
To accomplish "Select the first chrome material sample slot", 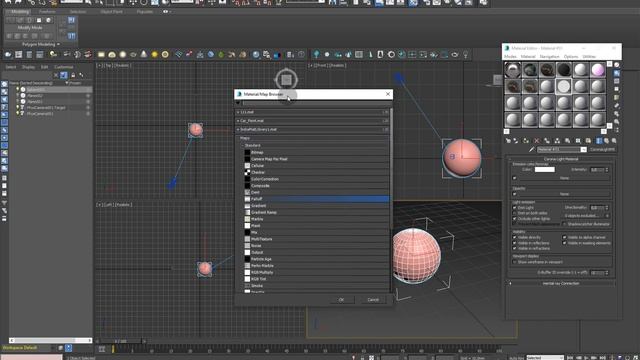I will (x=513, y=70).
